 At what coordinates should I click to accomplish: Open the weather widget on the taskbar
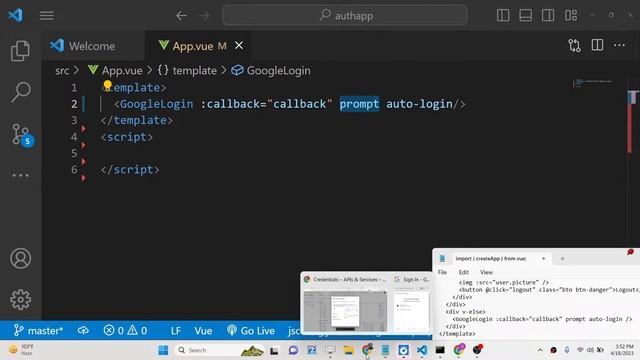21,350
